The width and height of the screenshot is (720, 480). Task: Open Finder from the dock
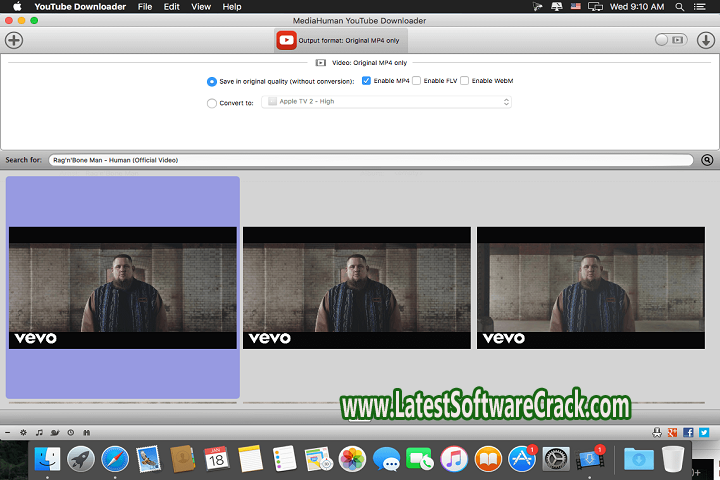[x=47, y=459]
